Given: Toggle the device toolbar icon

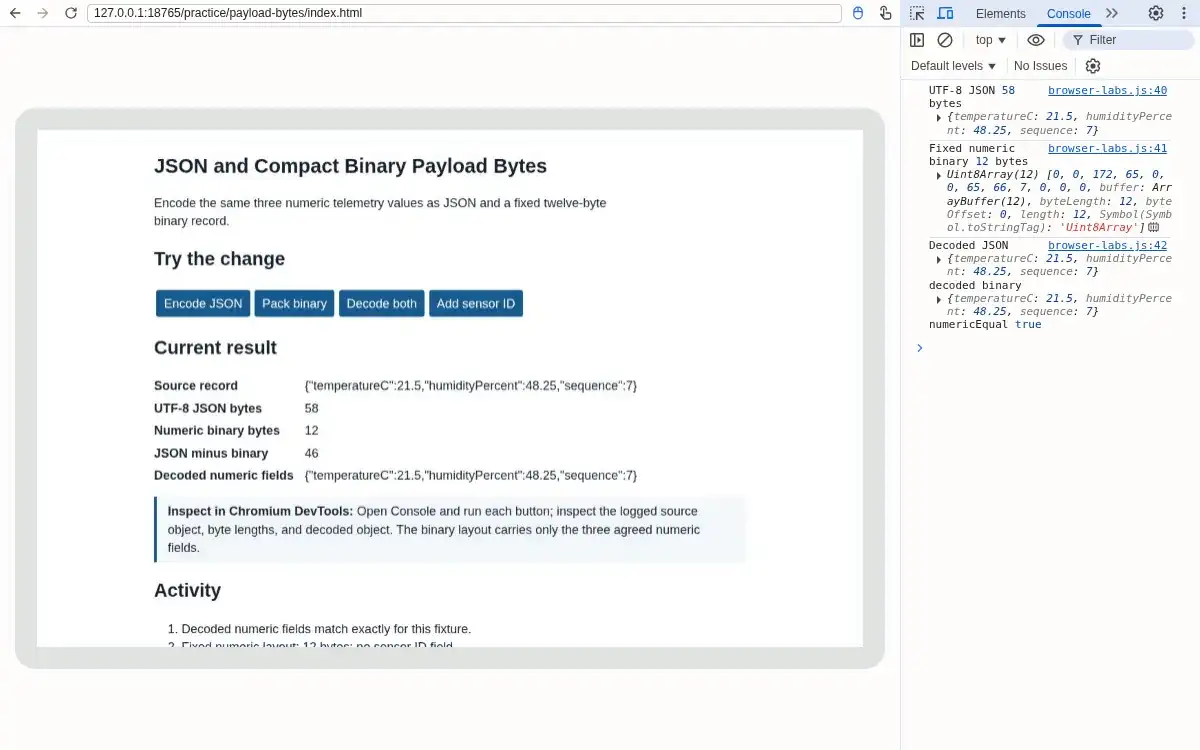Looking at the screenshot, I should click(x=945, y=13).
